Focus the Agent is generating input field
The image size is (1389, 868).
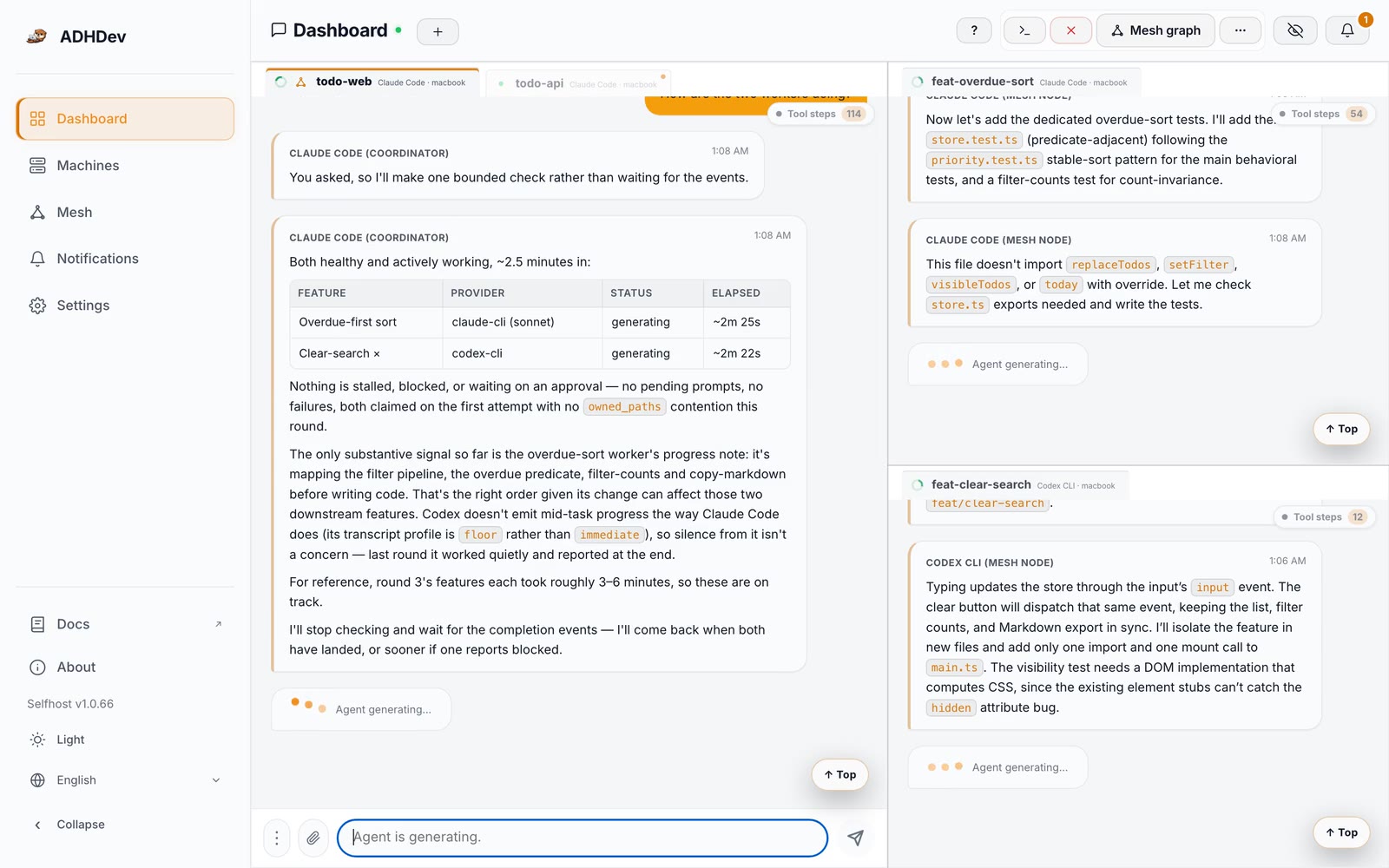coord(583,838)
